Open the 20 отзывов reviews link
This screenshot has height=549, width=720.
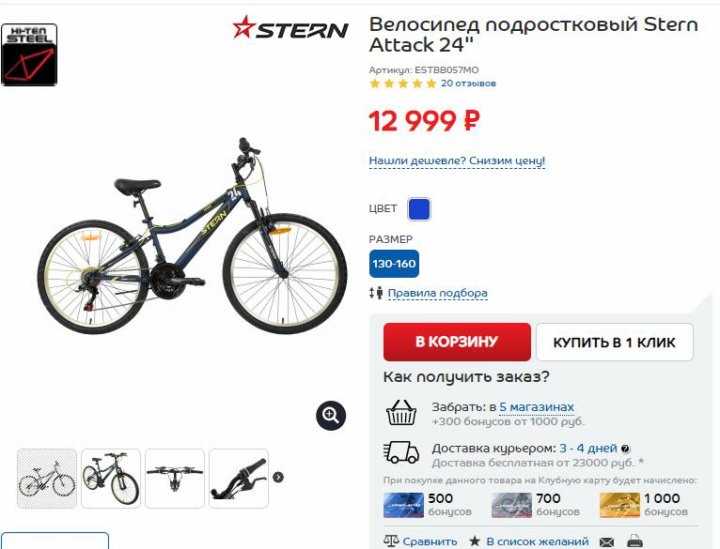[468, 84]
